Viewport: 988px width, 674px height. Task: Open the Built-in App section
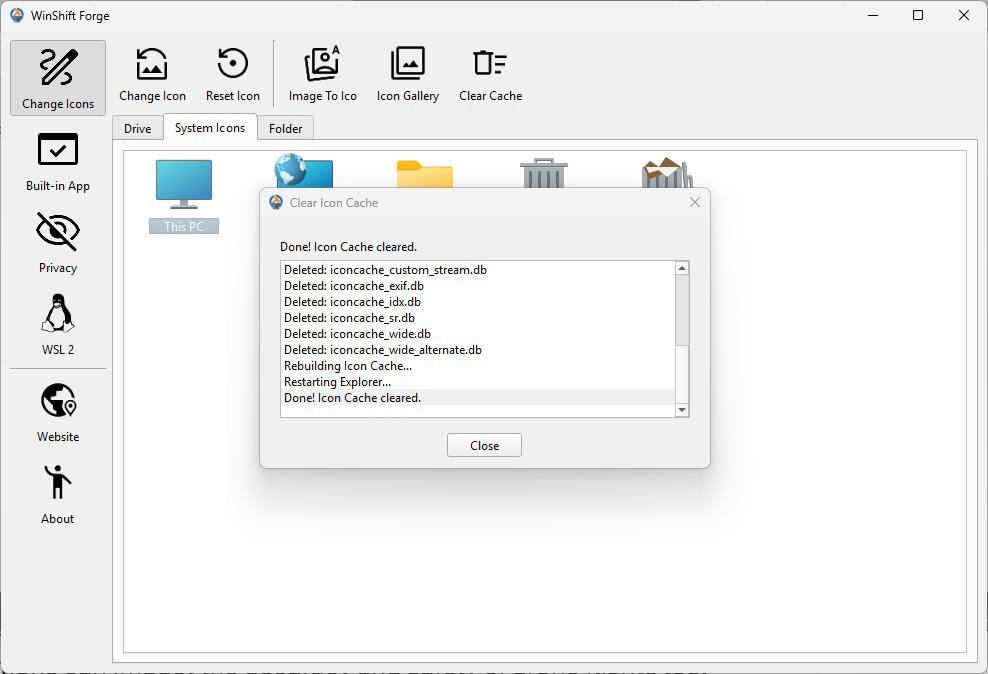[58, 160]
